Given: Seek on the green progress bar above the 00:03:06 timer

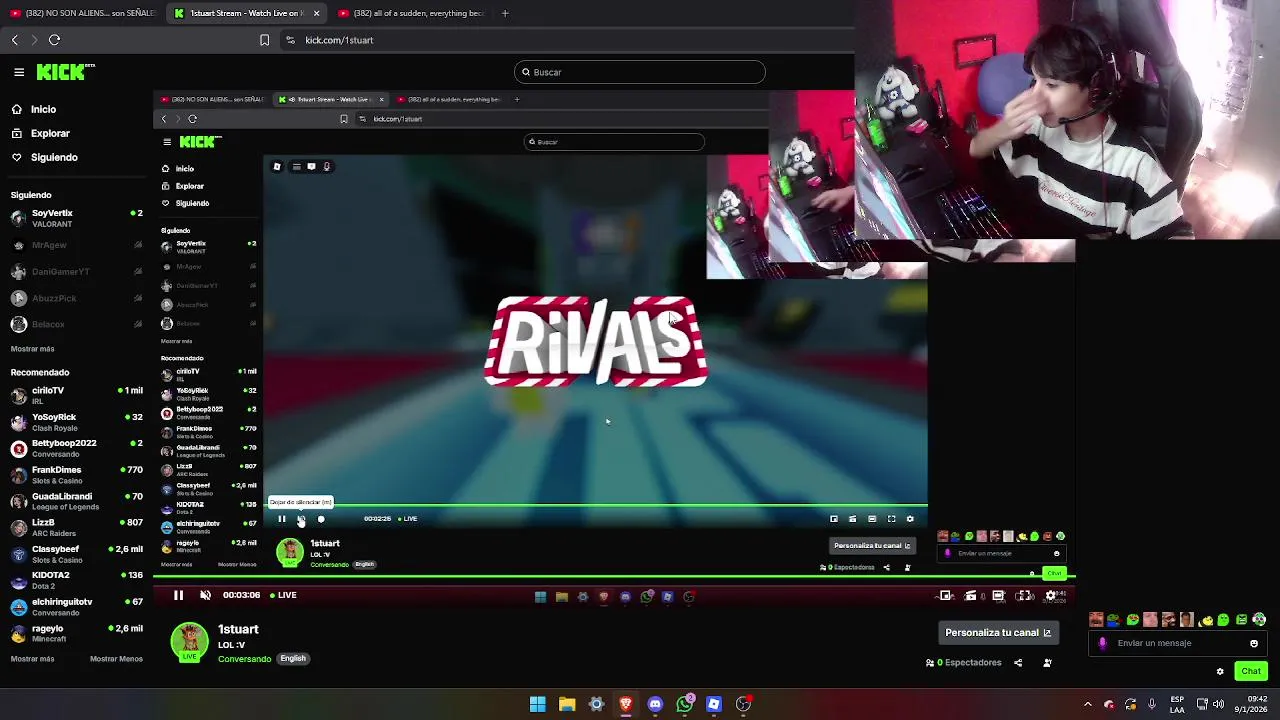Looking at the screenshot, I should coord(614,578).
